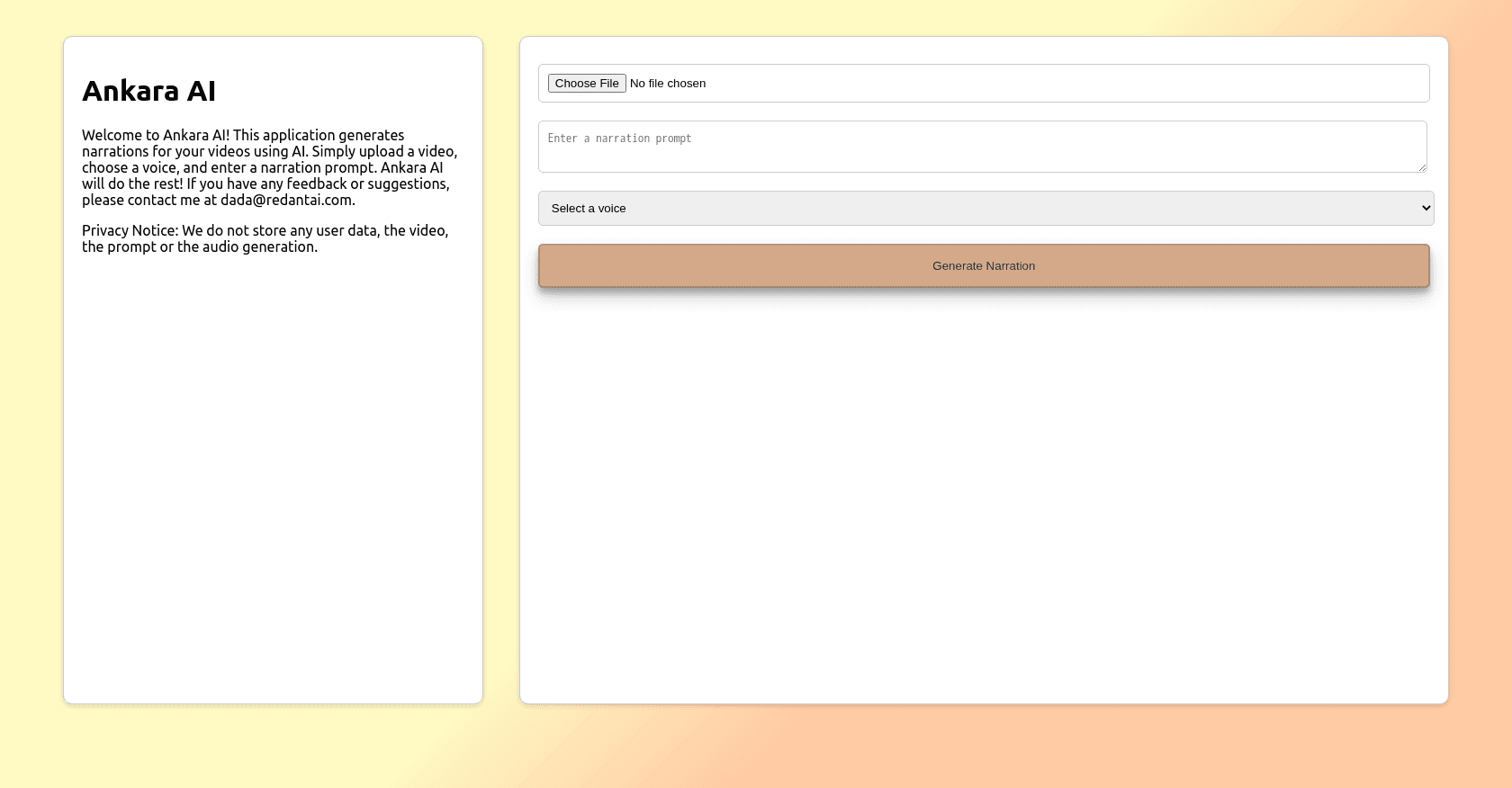This screenshot has width=1512, height=788.
Task: Click the narration text area resize handle
Action: [x=1422, y=167]
